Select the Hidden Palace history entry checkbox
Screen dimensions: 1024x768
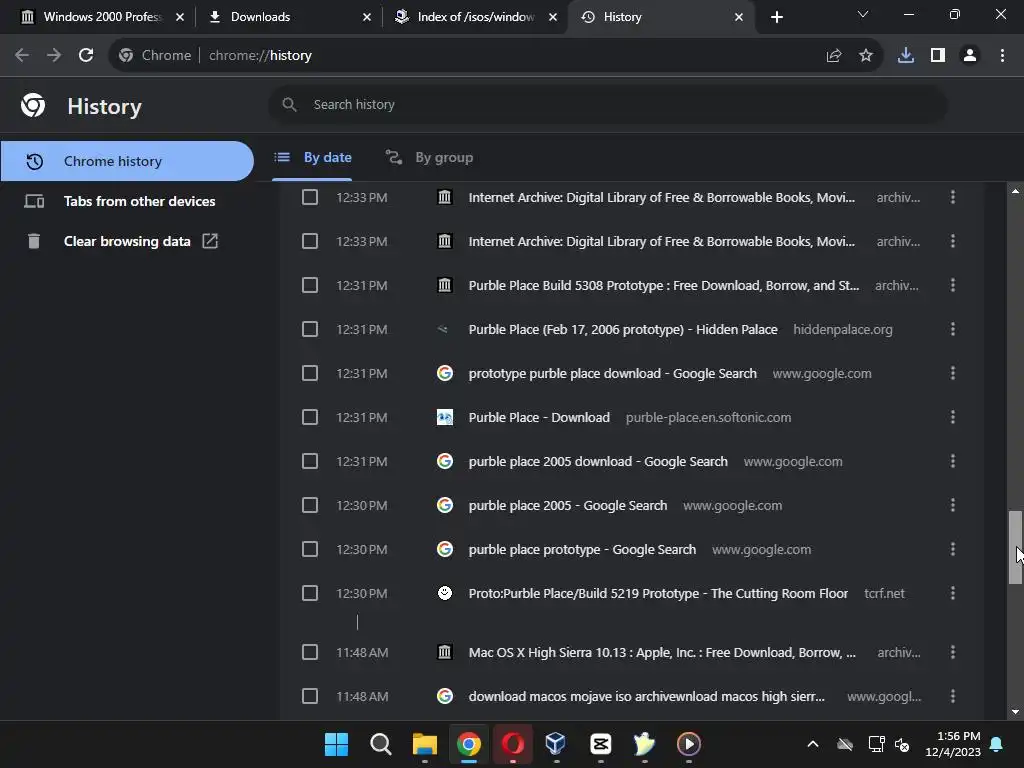[x=310, y=329]
